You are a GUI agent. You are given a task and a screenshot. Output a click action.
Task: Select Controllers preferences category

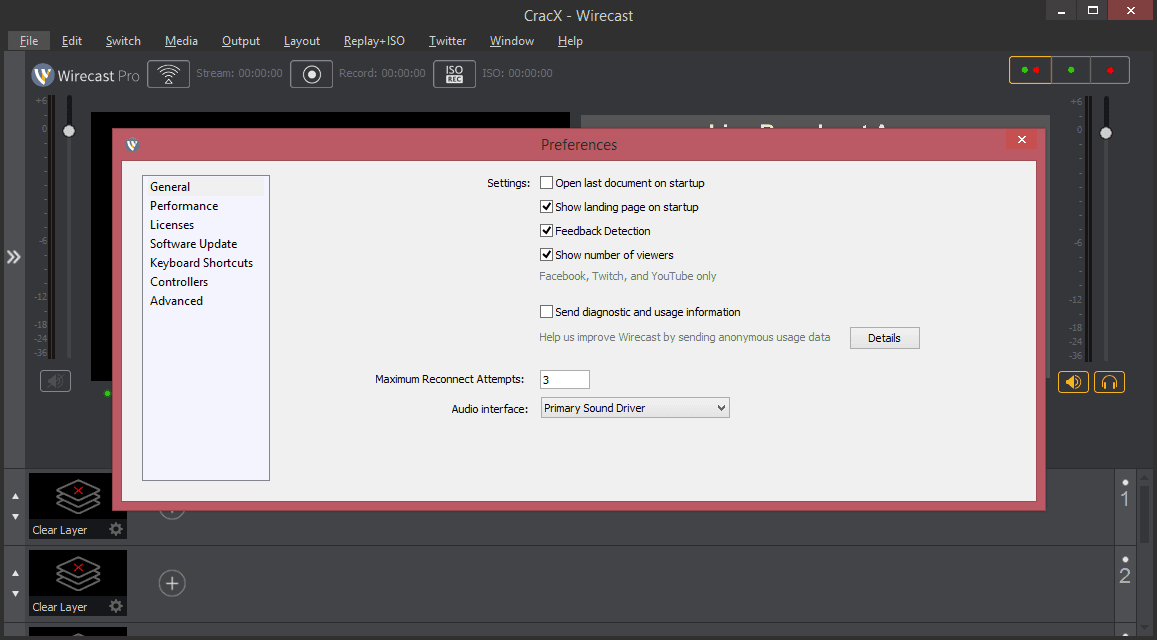(x=179, y=282)
